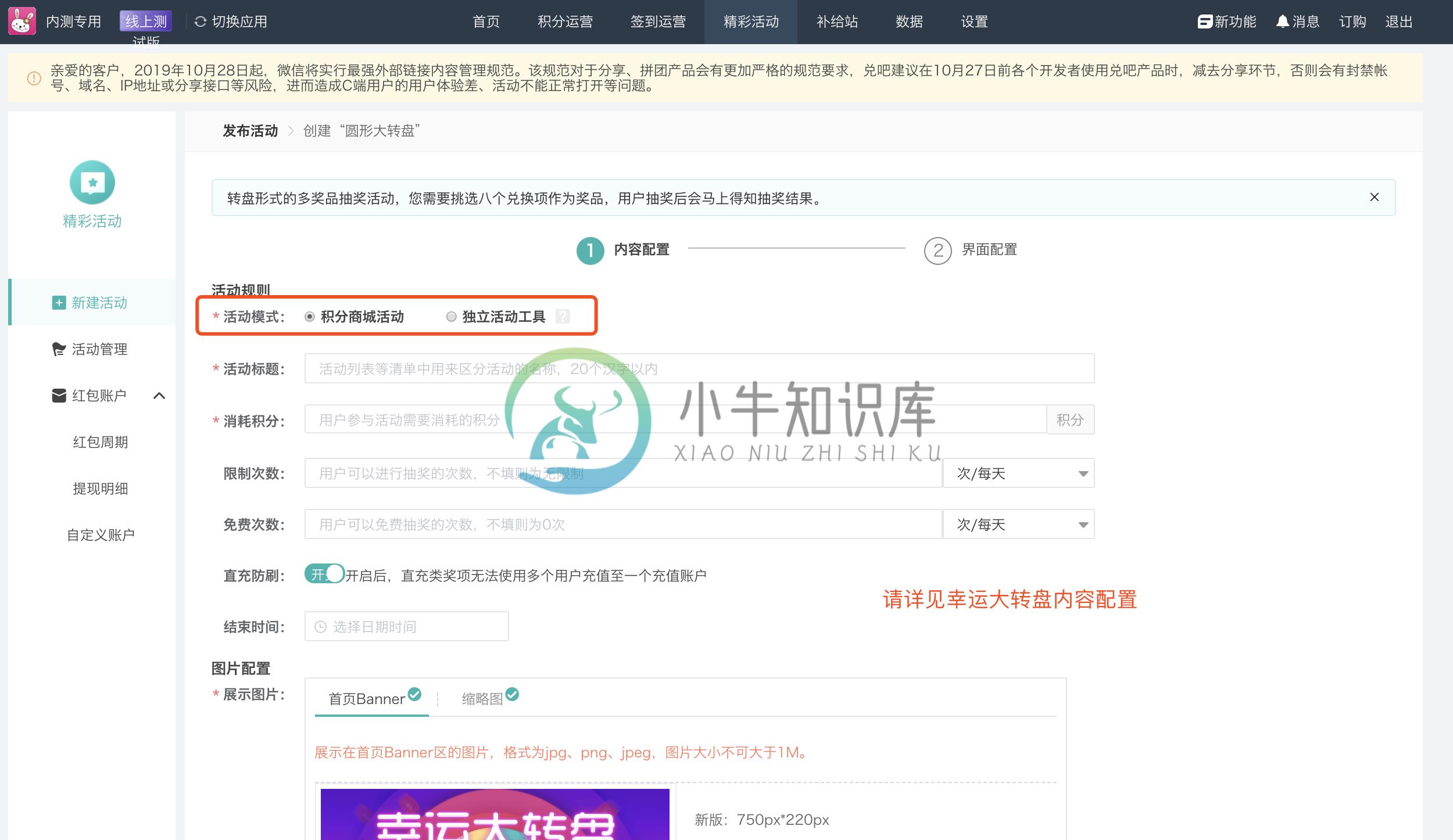
Task: Open 数据 menu
Action: click(x=910, y=21)
